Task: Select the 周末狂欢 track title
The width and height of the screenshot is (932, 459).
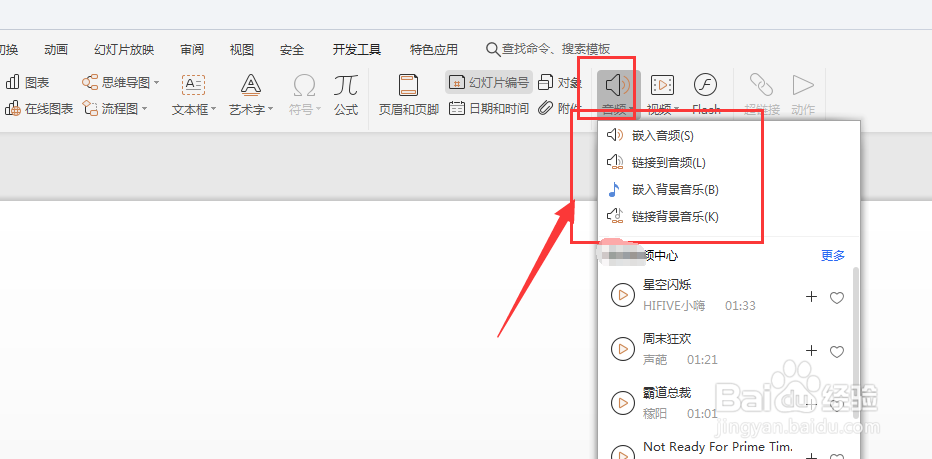Action: (x=667, y=339)
